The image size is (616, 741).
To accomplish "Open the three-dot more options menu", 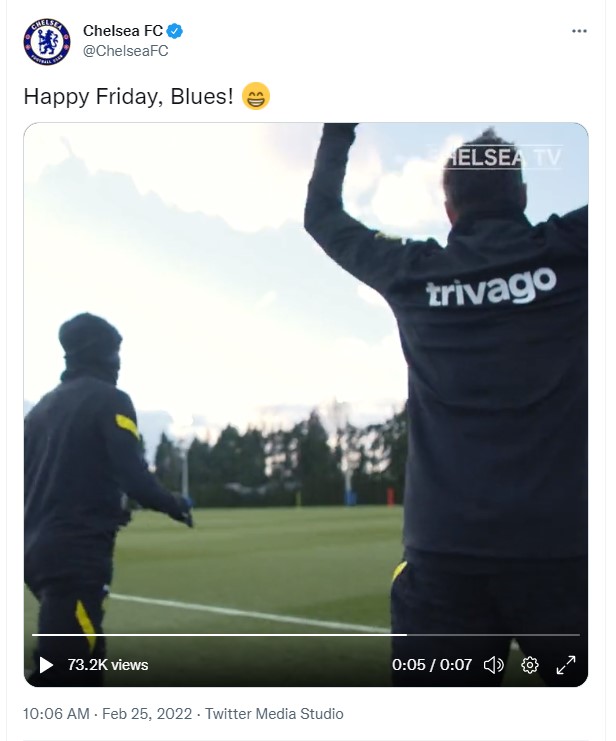I will pos(579,31).
